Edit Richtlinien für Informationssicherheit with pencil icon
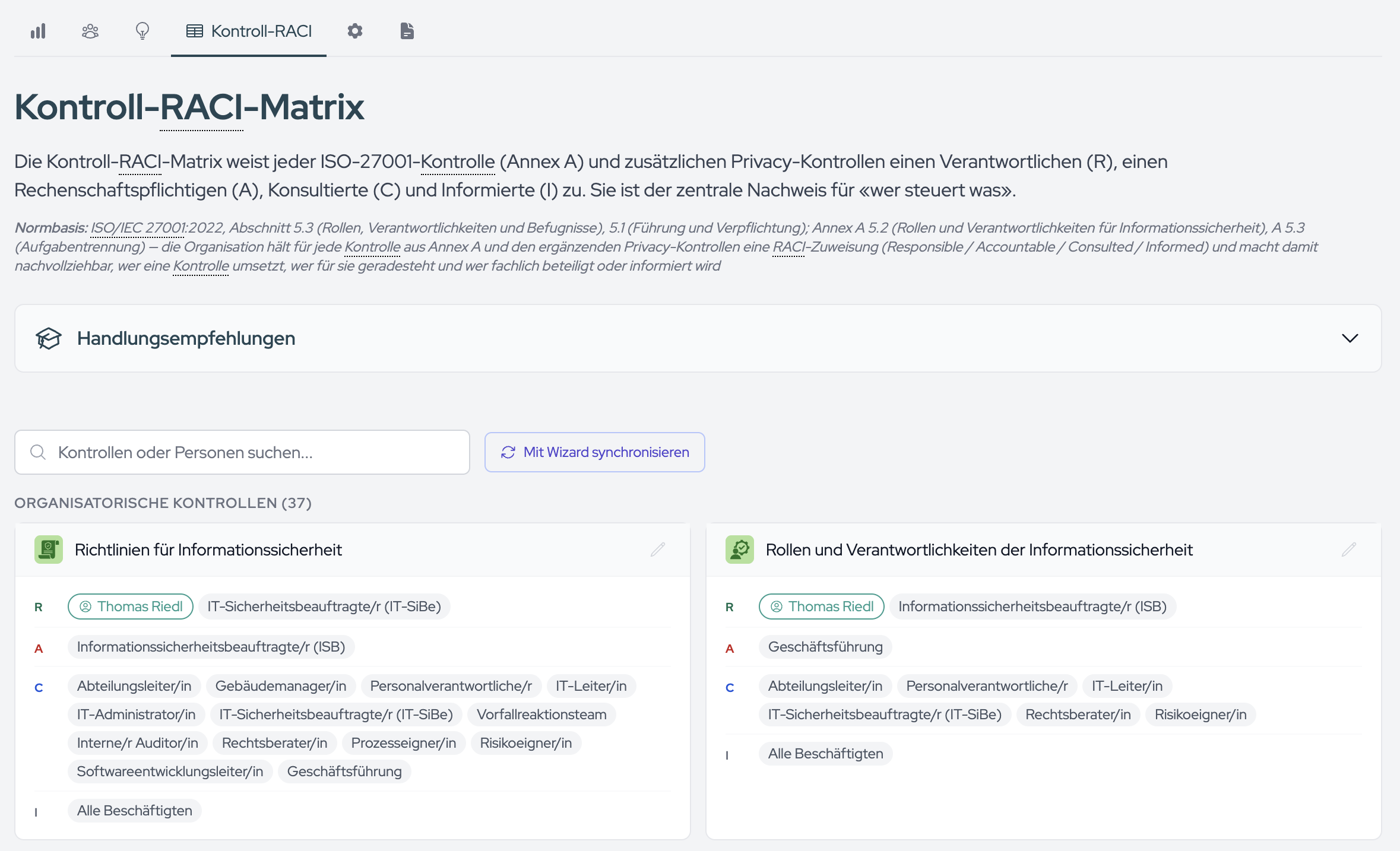This screenshot has width=1400, height=851. pyautogui.click(x=658, y=550)
